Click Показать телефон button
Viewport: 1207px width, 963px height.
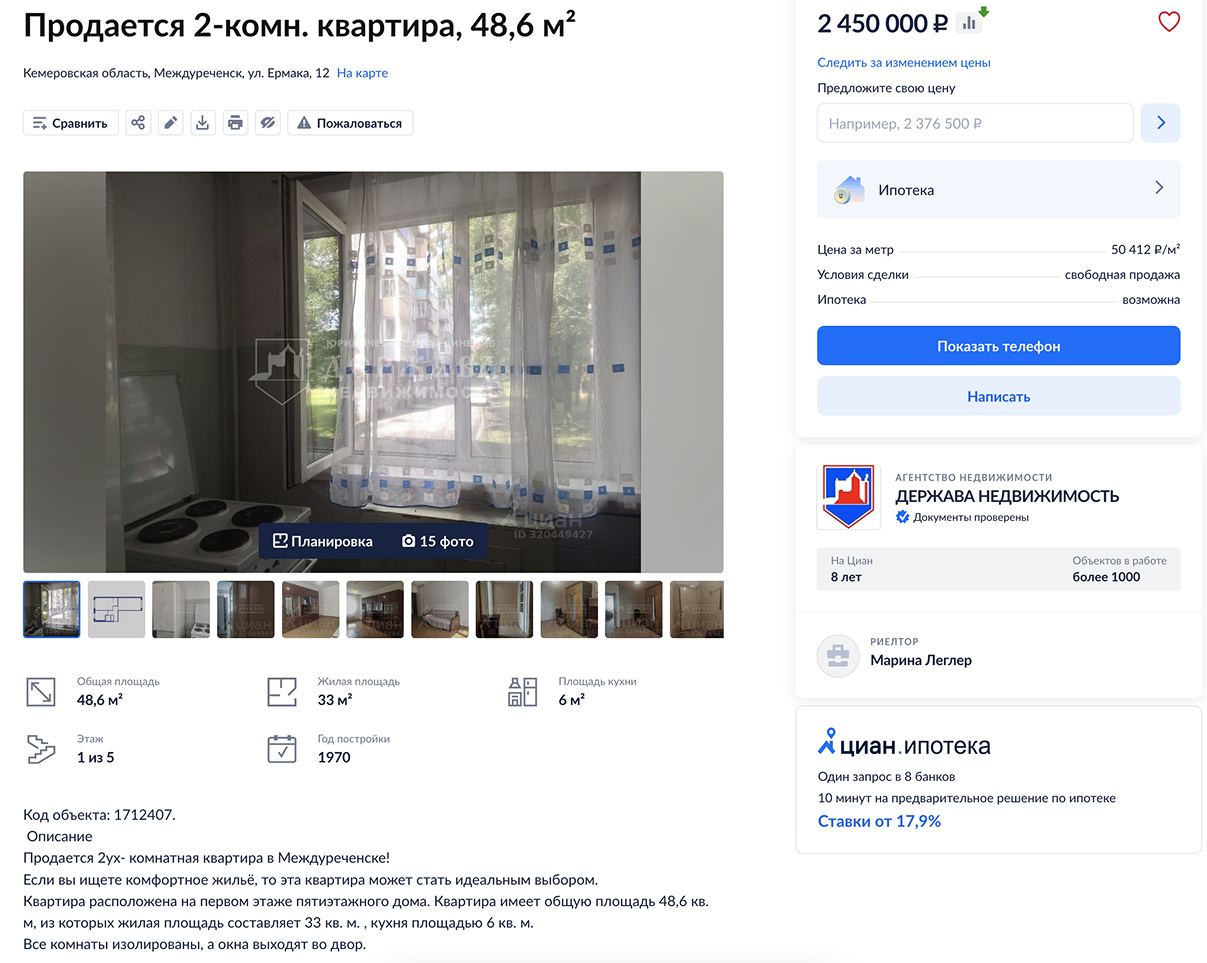point(999,346)
